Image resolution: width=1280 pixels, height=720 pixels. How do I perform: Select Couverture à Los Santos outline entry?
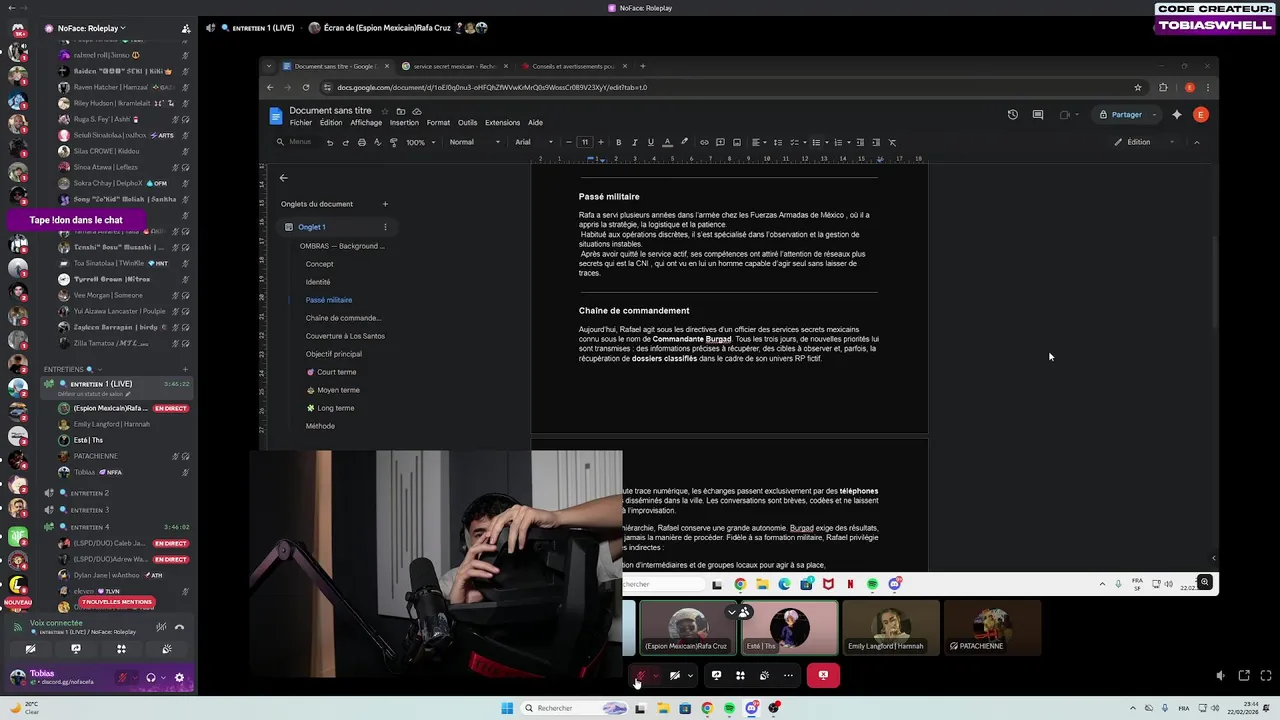(x=345, y=336)
